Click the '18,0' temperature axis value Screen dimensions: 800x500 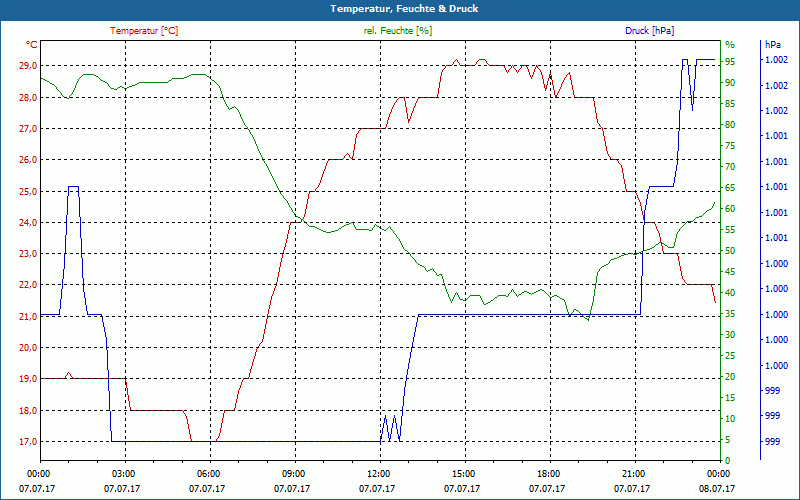(x=29, y=410)
